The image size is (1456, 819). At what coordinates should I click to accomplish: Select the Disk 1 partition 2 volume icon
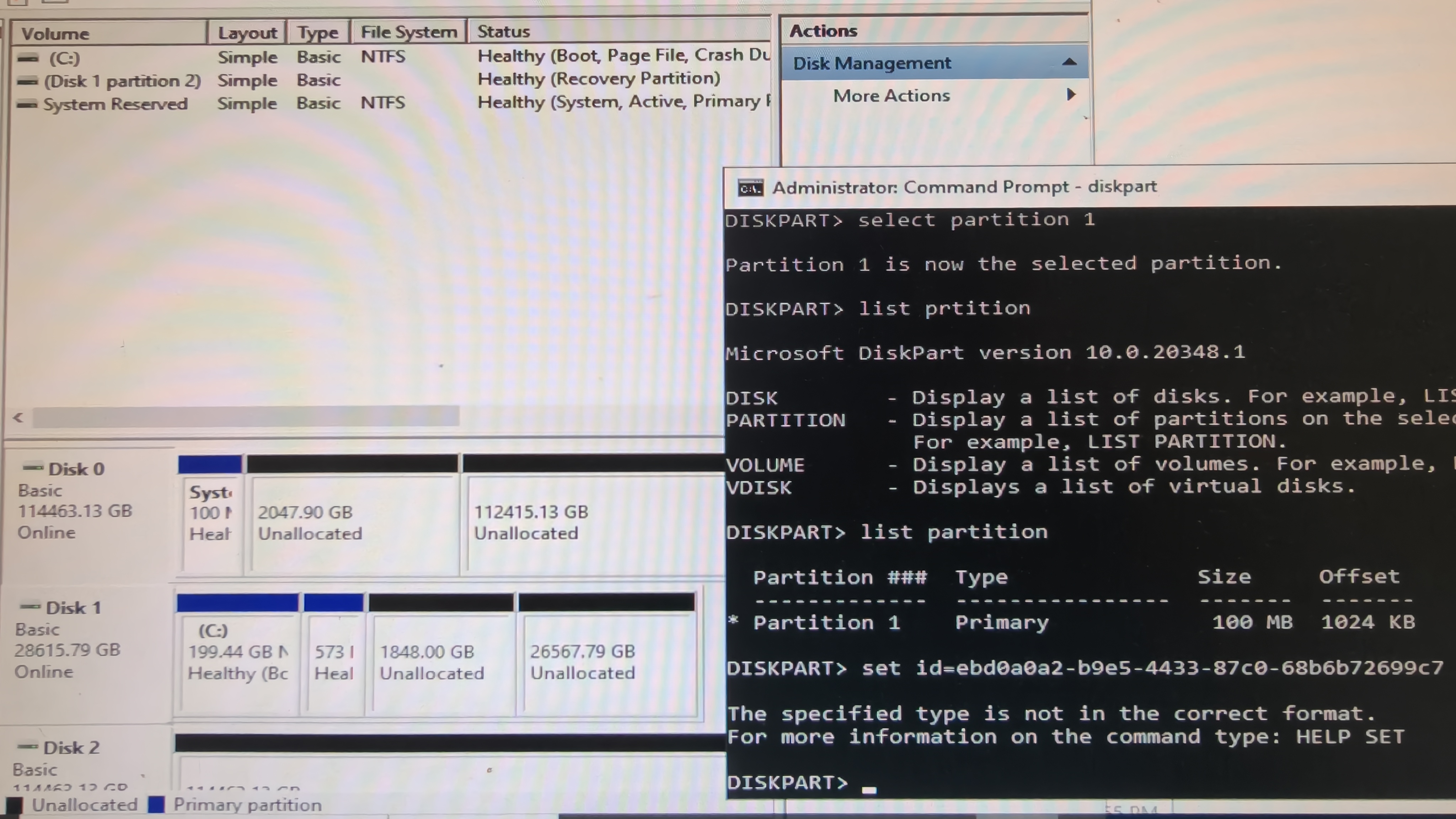[27, 81]
